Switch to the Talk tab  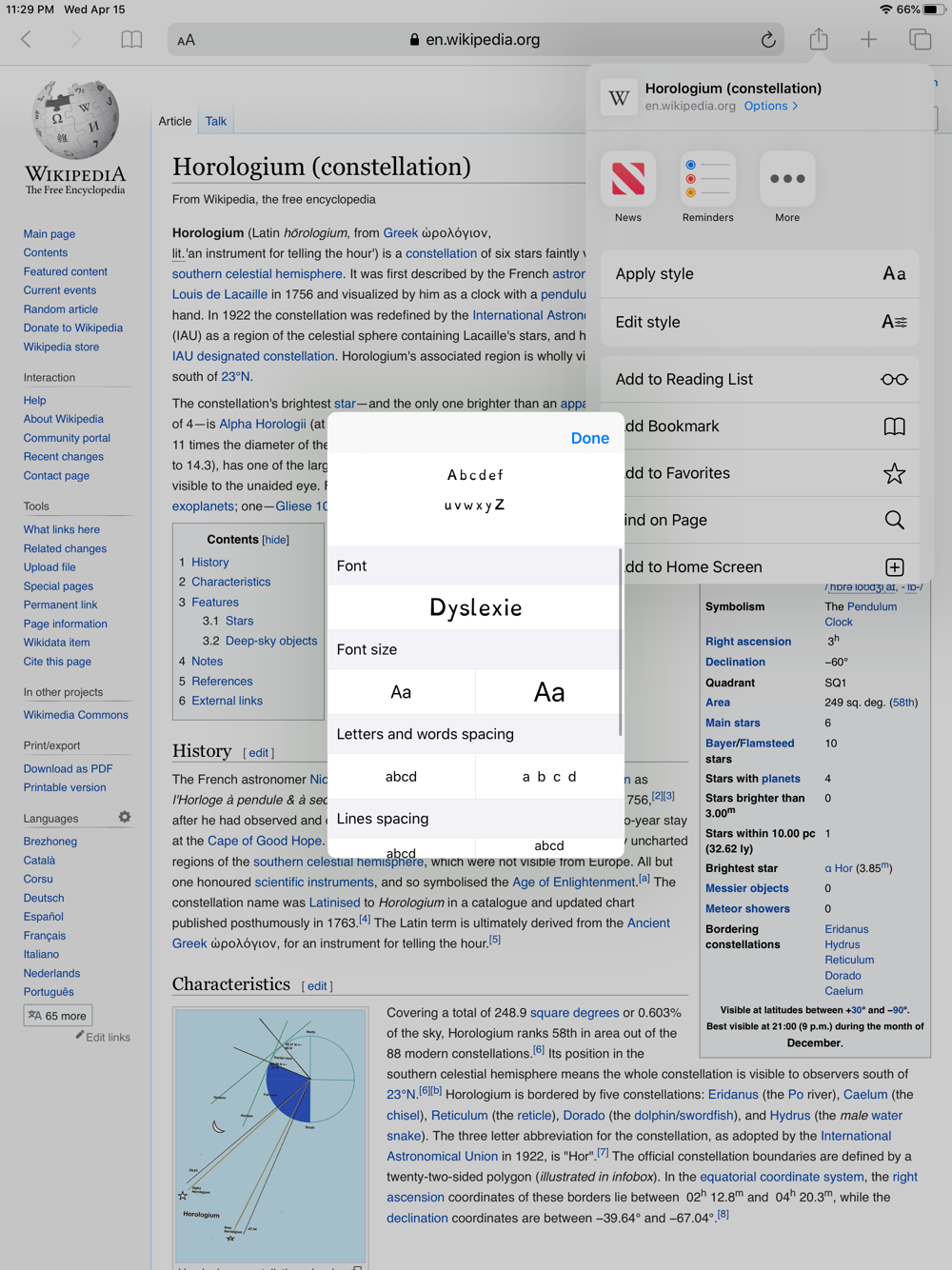click(216, 121)
